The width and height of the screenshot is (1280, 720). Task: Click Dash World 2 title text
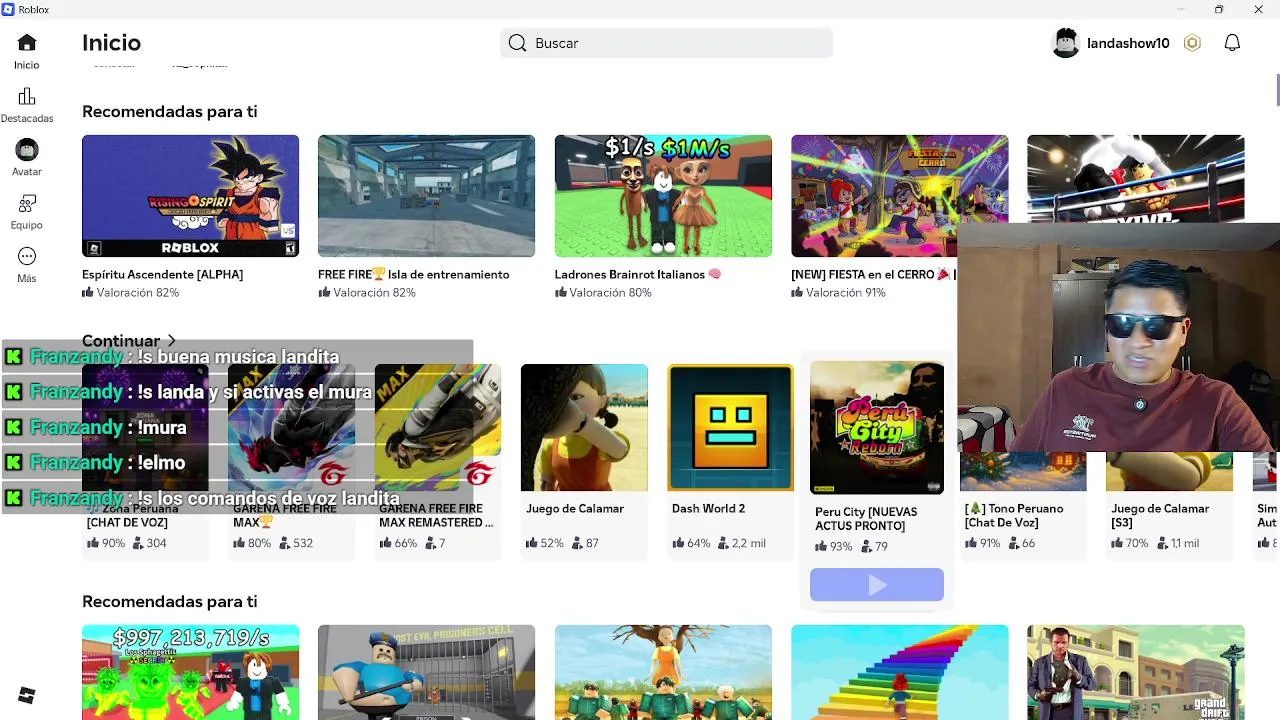(708, 508)
